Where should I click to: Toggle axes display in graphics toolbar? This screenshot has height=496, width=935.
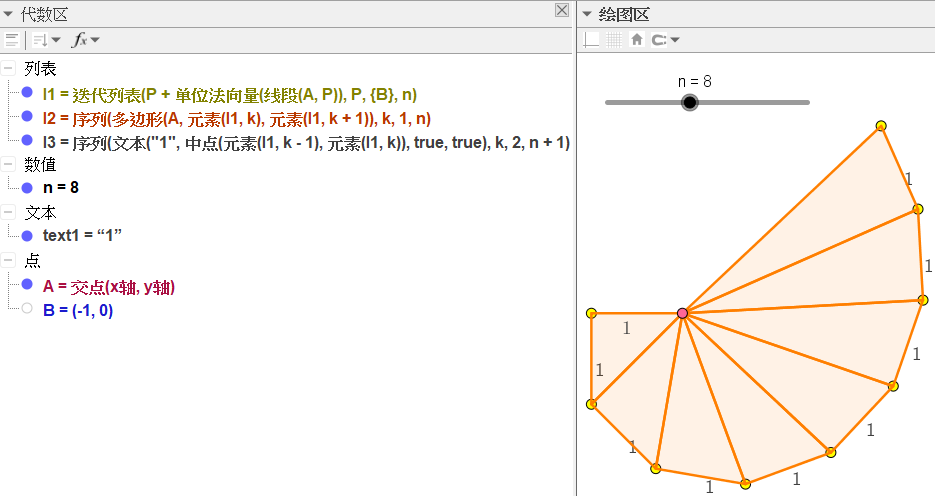pyautogui.click(x=591, y=40)
